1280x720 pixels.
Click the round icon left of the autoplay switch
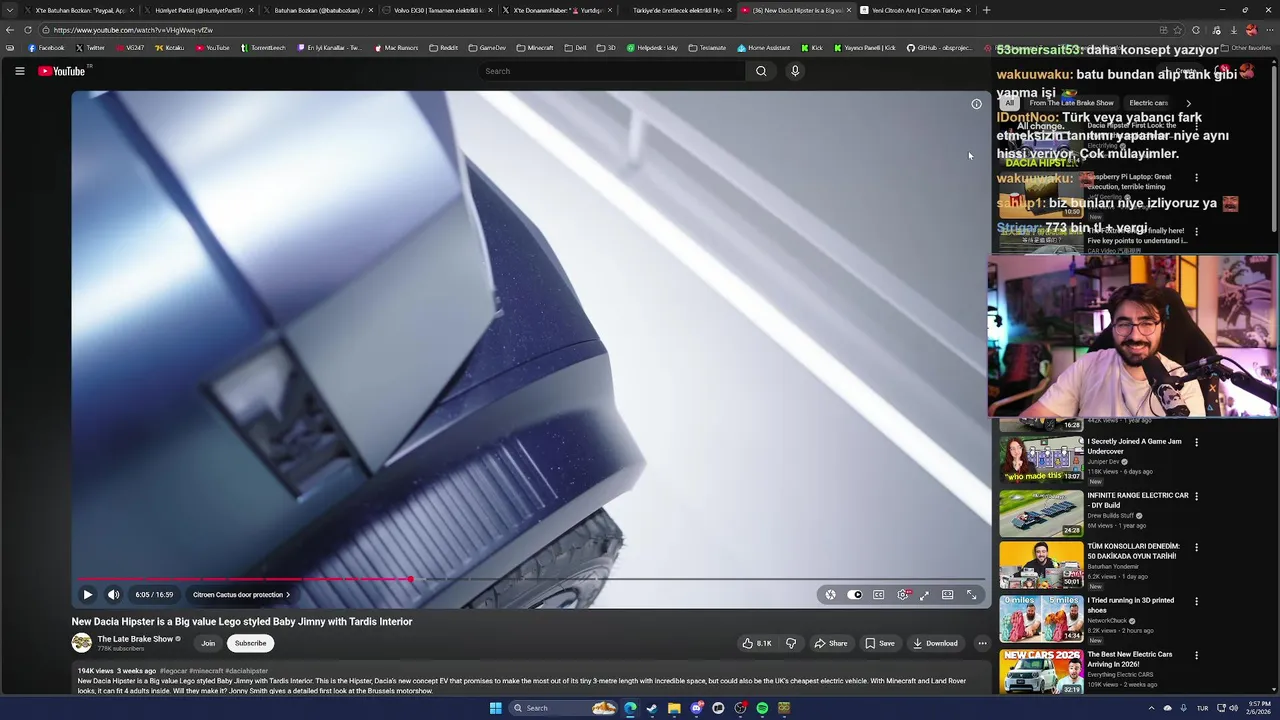(x=830, y=595)
